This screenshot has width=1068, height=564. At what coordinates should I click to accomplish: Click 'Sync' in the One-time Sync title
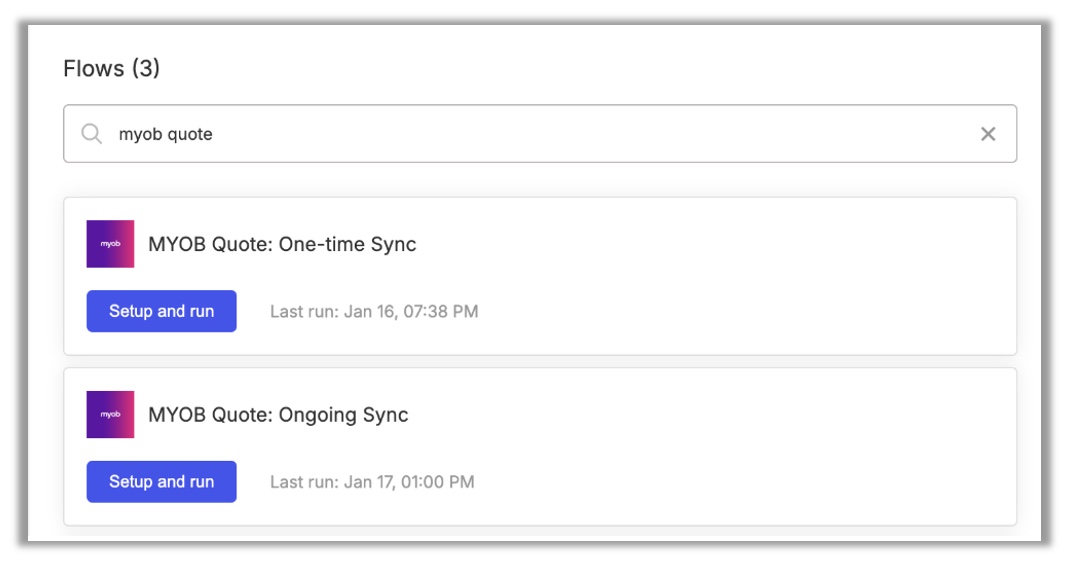[393, 244]
